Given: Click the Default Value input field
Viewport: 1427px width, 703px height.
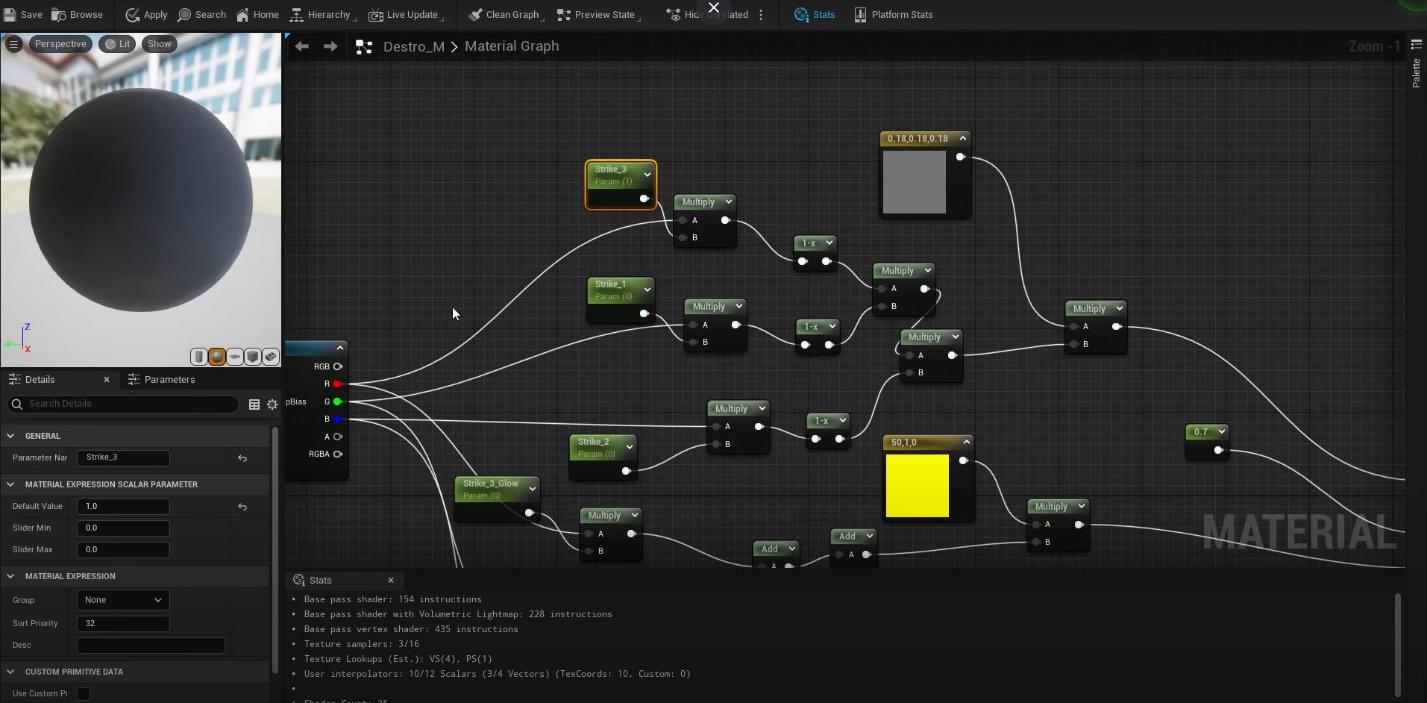Looking at the screenshot, I should [123, 506].
